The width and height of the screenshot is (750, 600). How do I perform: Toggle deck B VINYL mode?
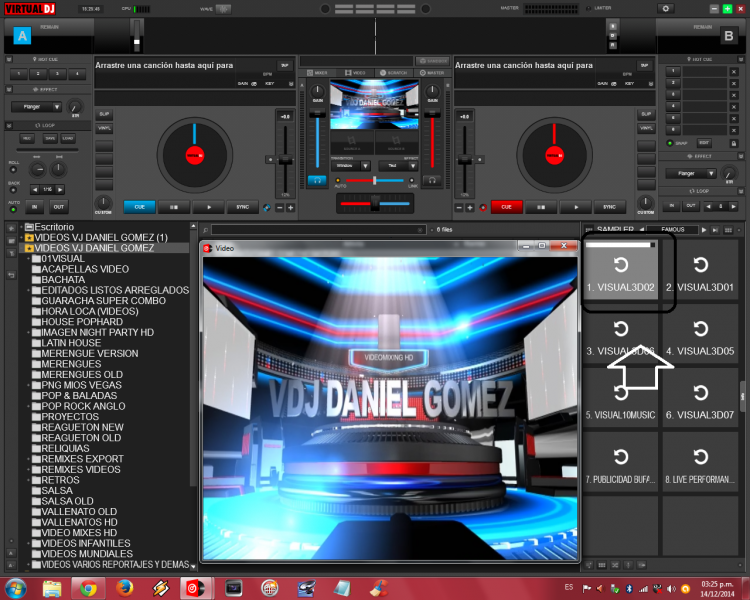[646, 128]
